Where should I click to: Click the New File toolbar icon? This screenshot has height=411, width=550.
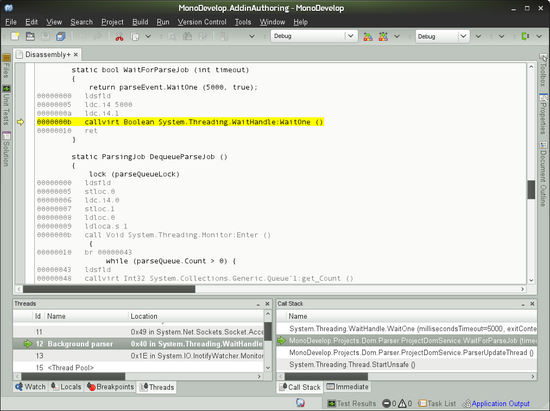pos(15,36)
